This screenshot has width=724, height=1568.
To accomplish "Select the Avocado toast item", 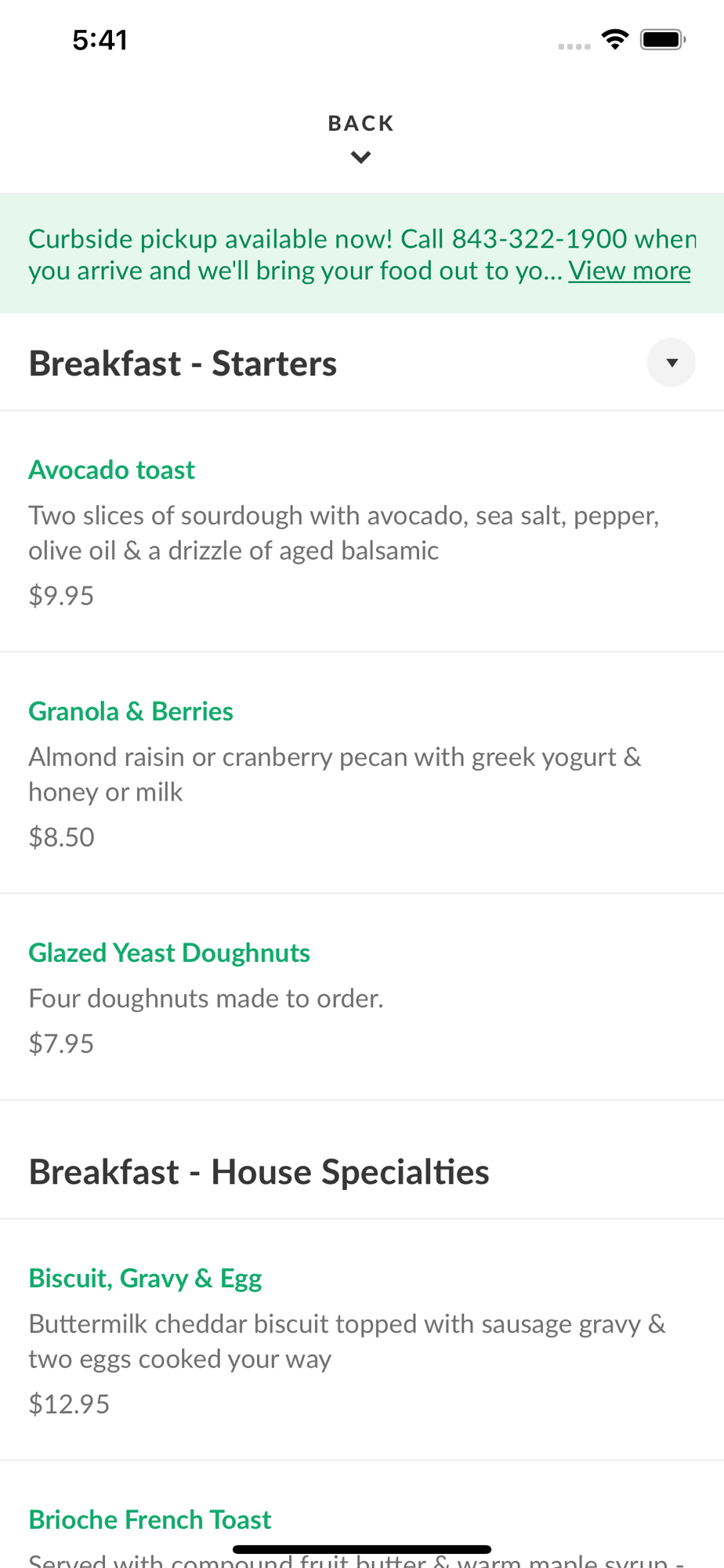I will (111, 470).
